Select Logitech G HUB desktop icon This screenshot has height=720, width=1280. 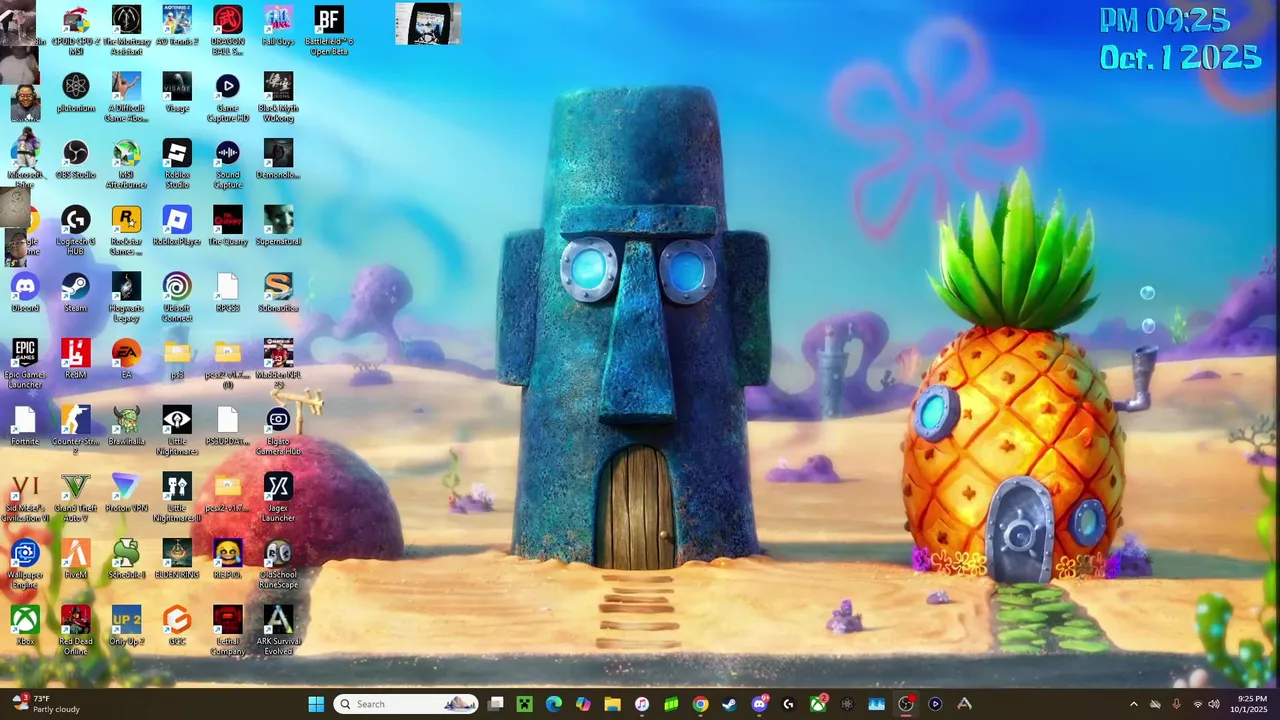[76, 230]
